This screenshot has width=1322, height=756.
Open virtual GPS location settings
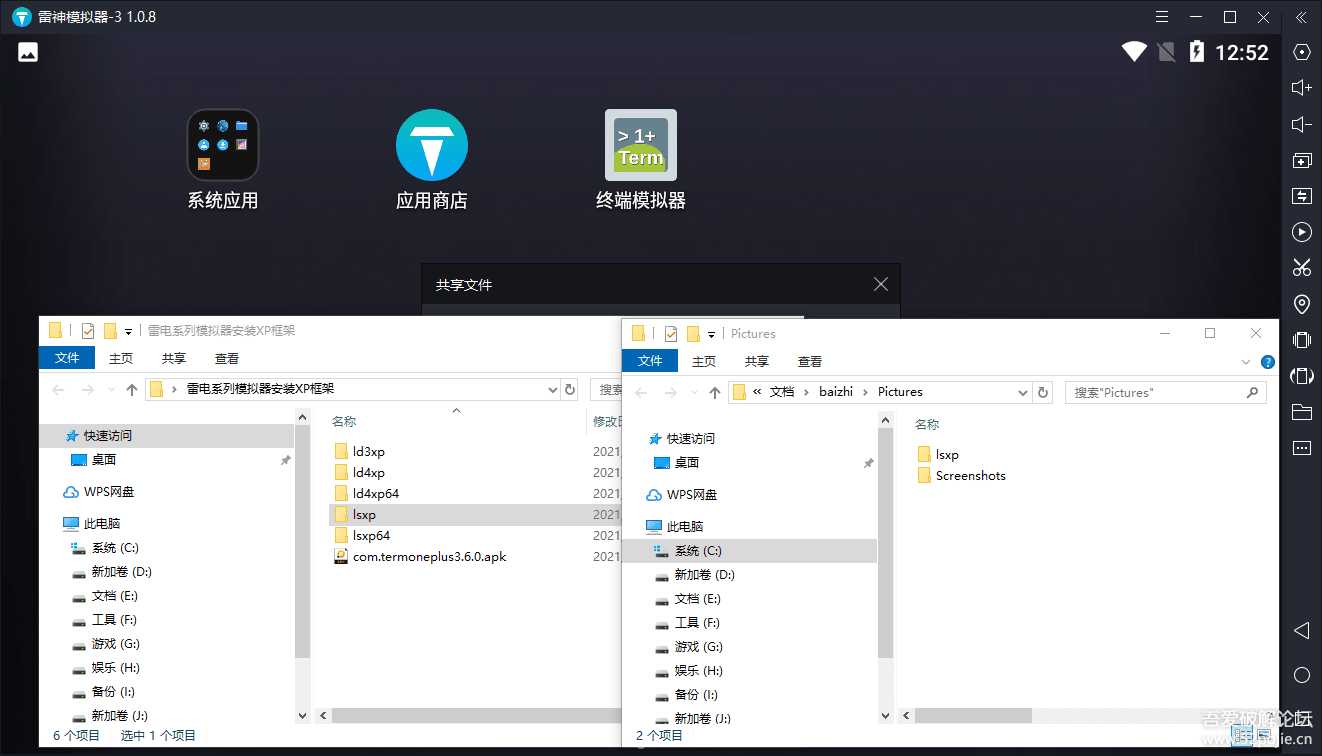1302,303
